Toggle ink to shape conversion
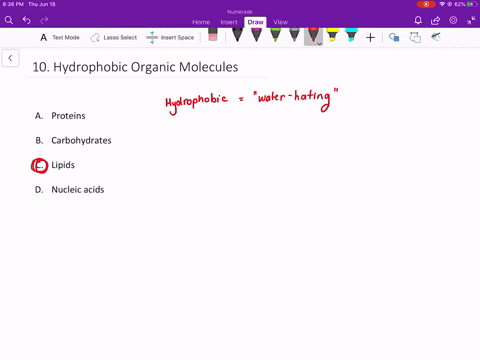Viewport: 480px width, 360px height. [x=415, y=37]
